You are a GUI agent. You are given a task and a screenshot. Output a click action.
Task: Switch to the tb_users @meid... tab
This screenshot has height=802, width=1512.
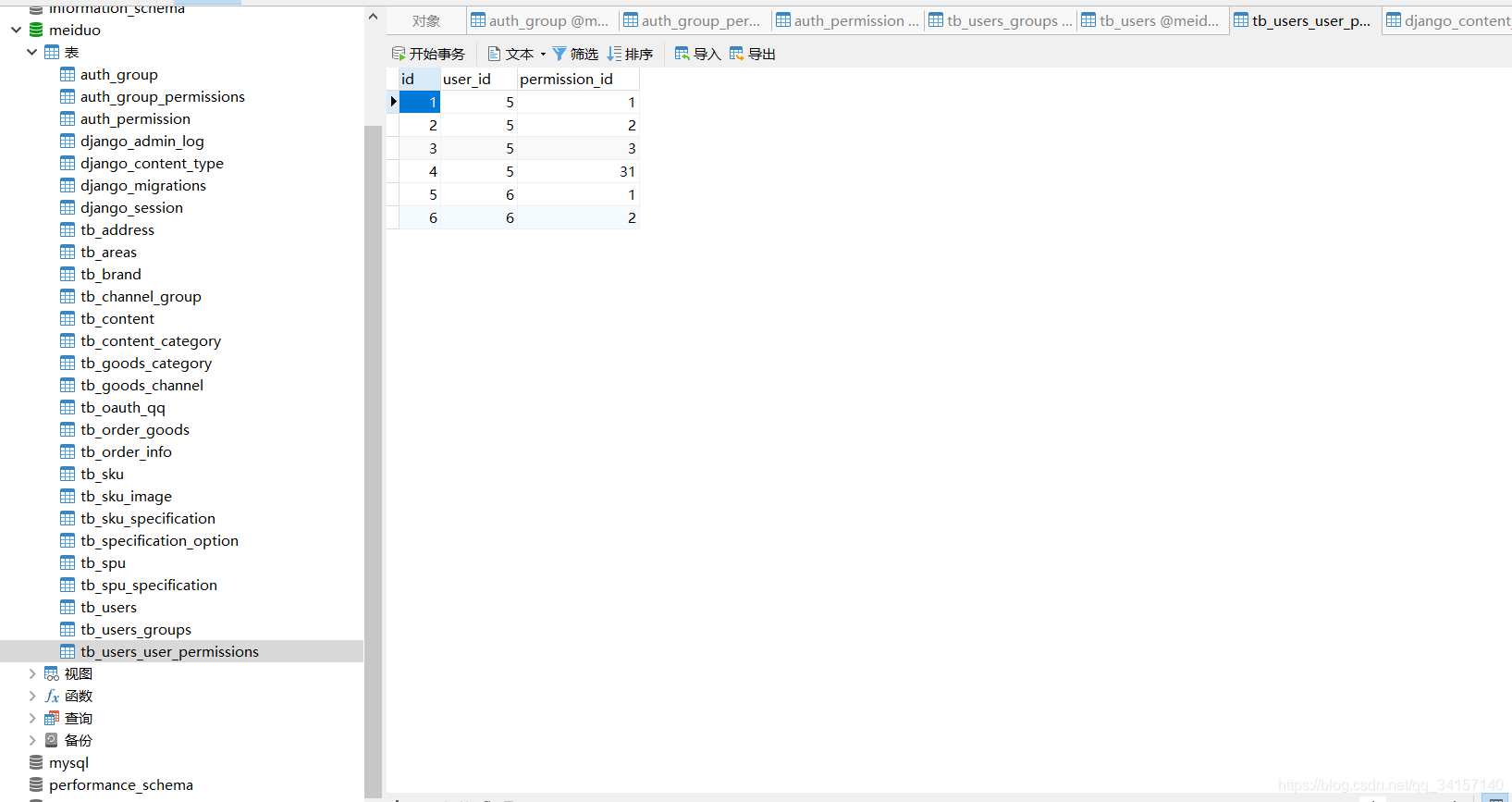pyautogui.click(x=1152, y=20)
